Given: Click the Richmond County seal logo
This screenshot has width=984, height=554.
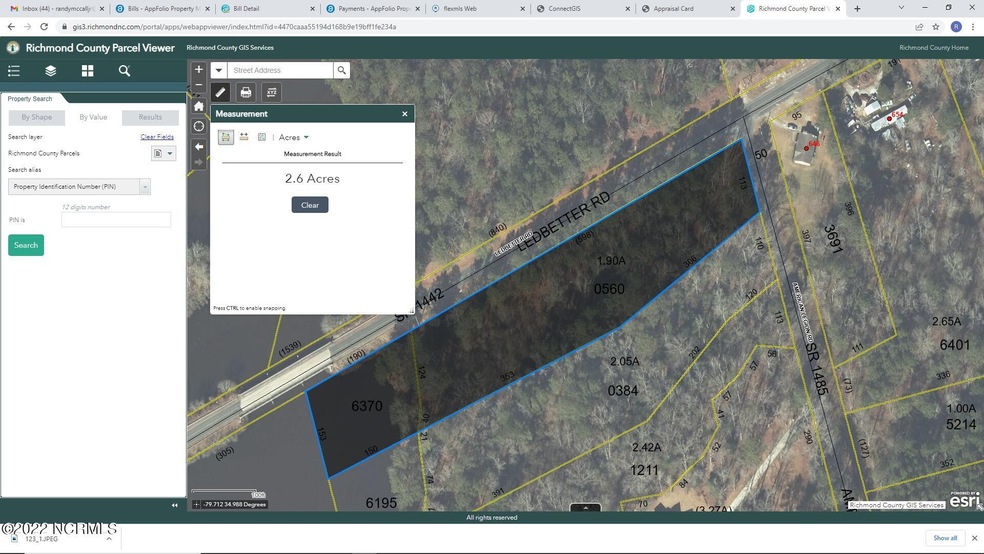Looking at the screenshot, I should [x=13, y=48].
